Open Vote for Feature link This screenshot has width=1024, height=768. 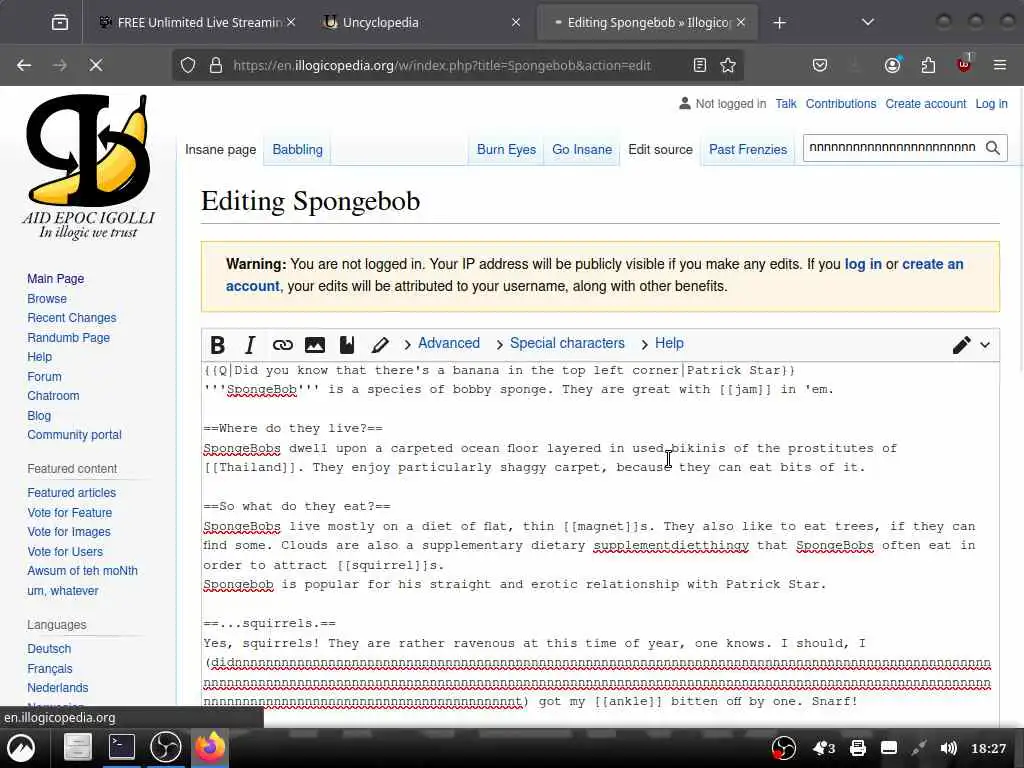point(69,513)
